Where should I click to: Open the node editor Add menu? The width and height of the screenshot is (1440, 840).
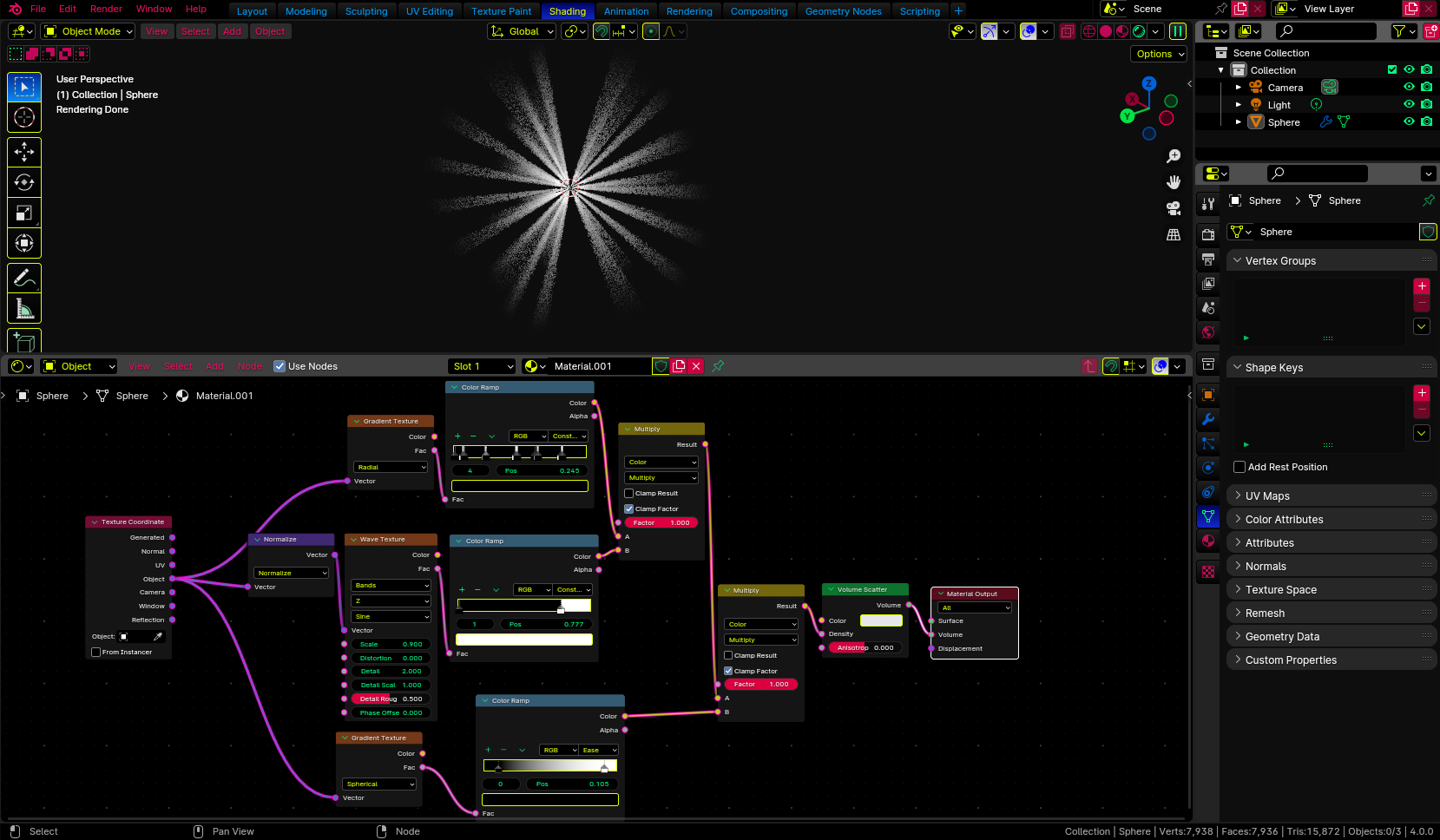(x=214, y=366)
